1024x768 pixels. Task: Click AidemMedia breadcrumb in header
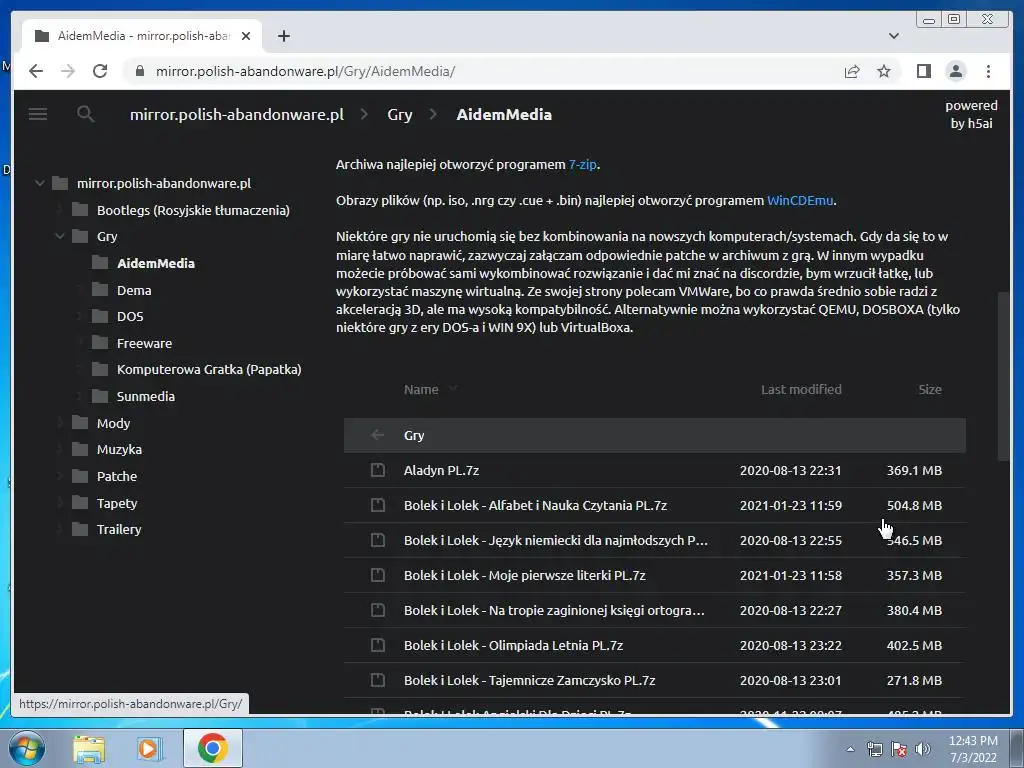click(504, 114)
